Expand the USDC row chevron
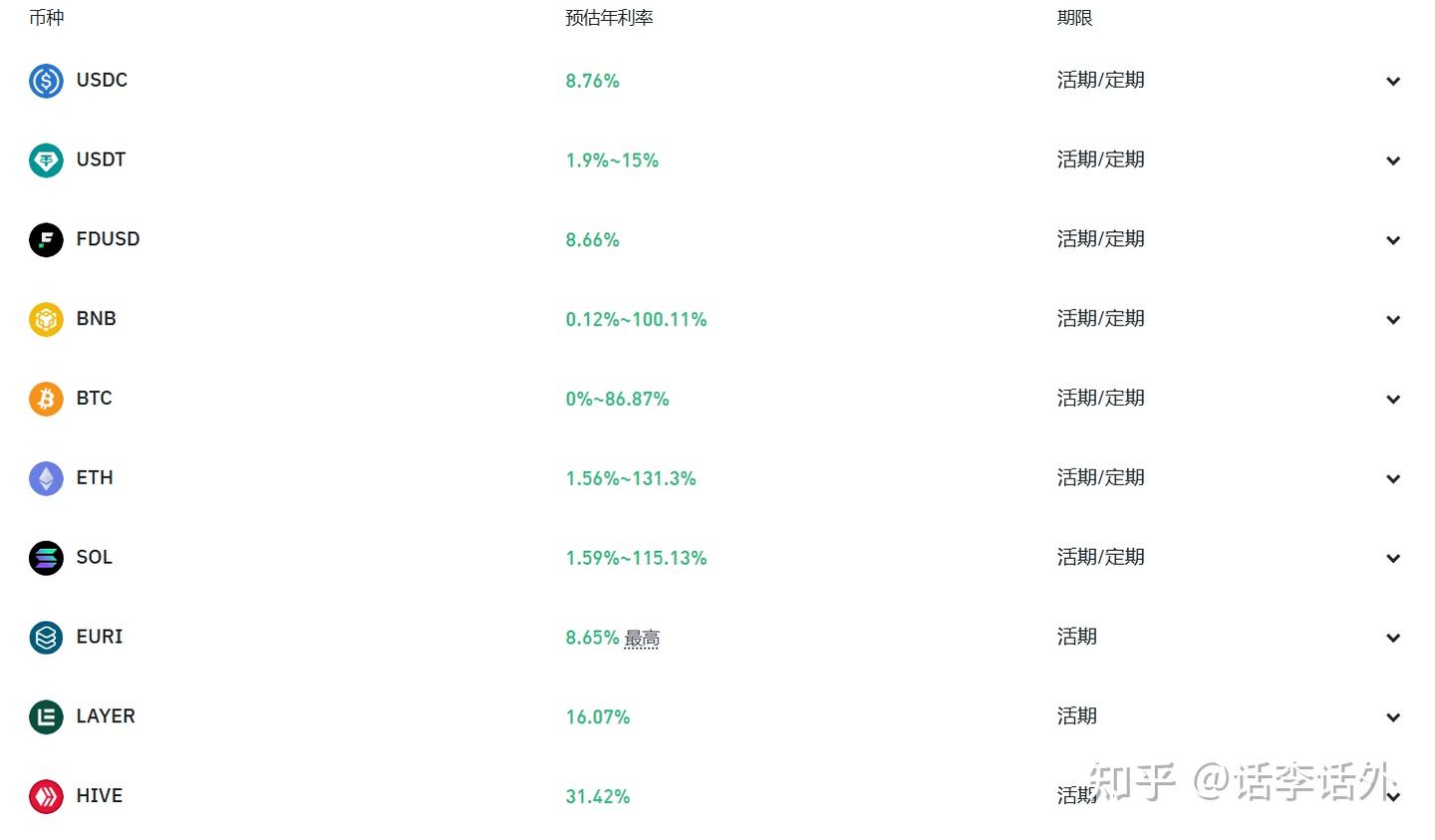The image size is (1435, 840). coord(1393,82)
